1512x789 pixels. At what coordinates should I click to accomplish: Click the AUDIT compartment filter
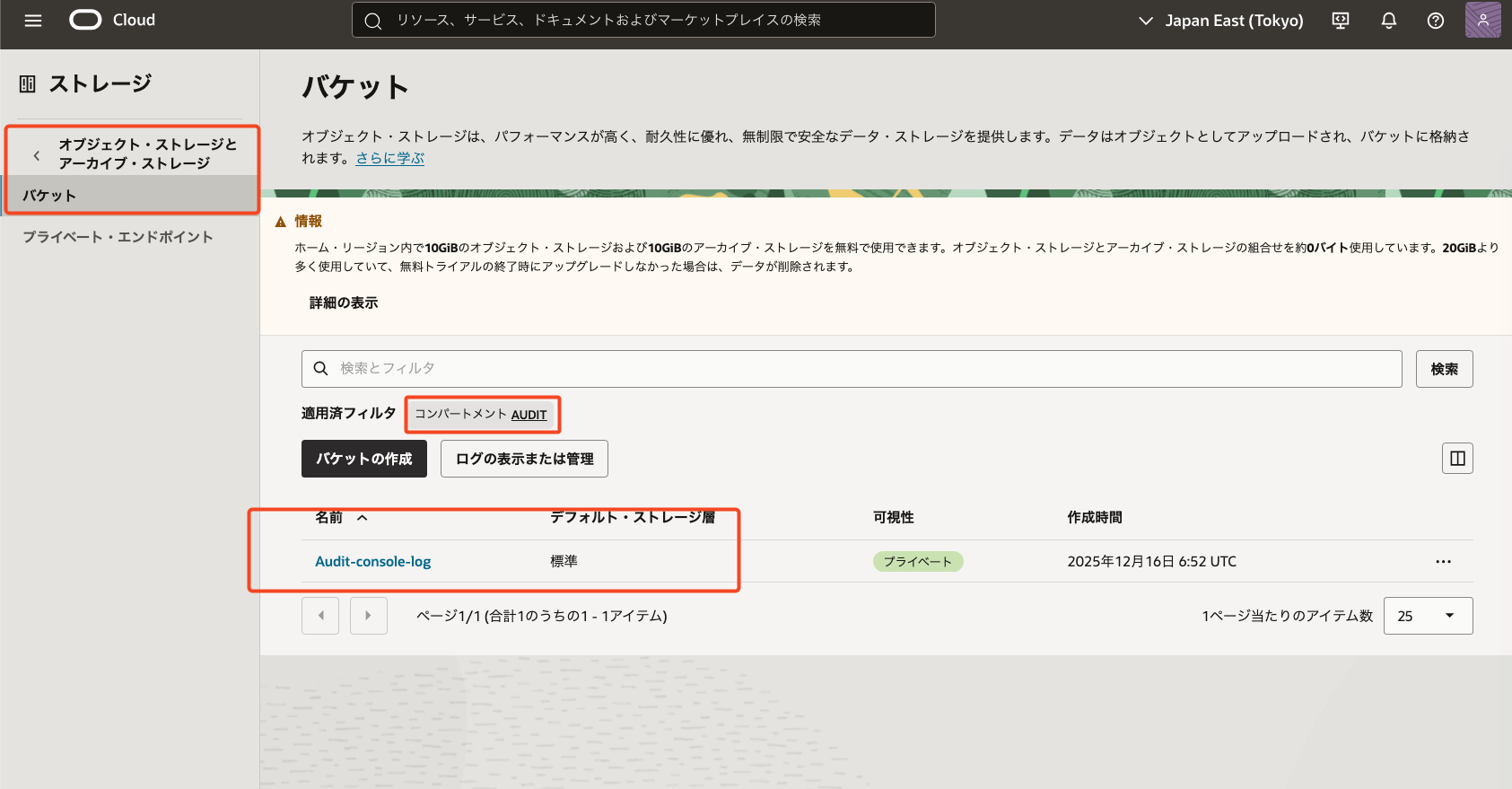pos(529,415)
